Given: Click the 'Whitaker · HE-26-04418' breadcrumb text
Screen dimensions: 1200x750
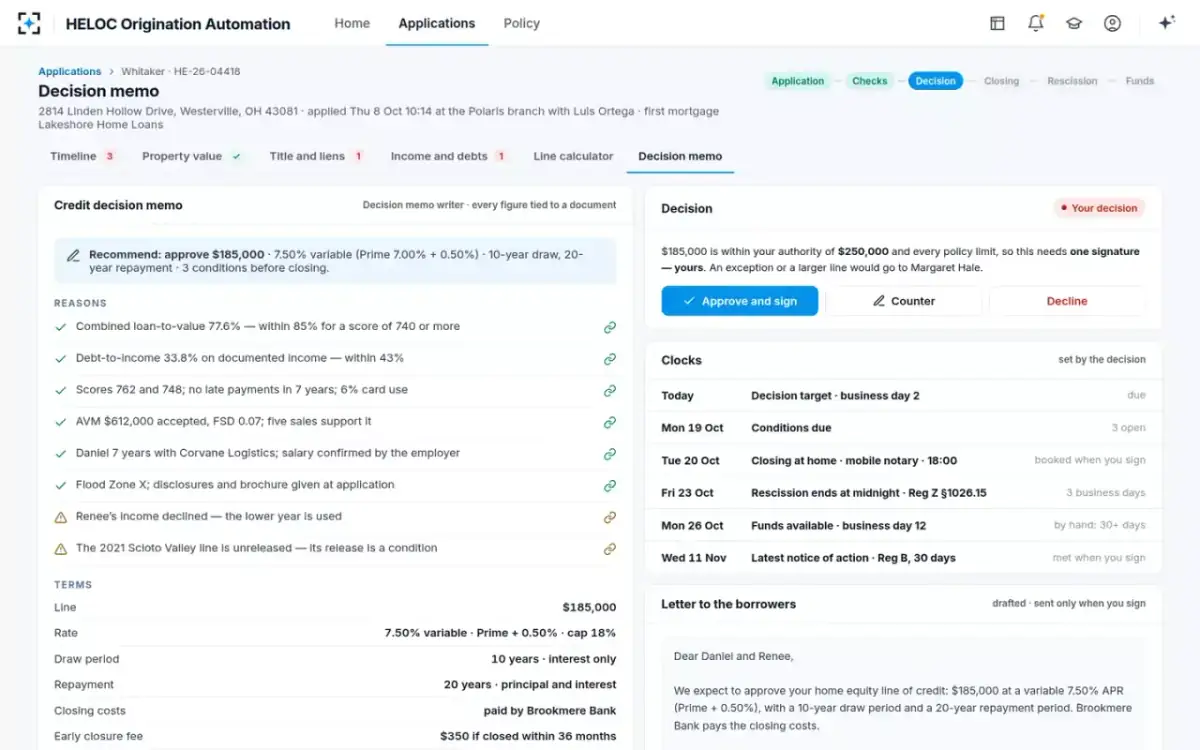Looking at the screenshot, I should pos(181,72).
